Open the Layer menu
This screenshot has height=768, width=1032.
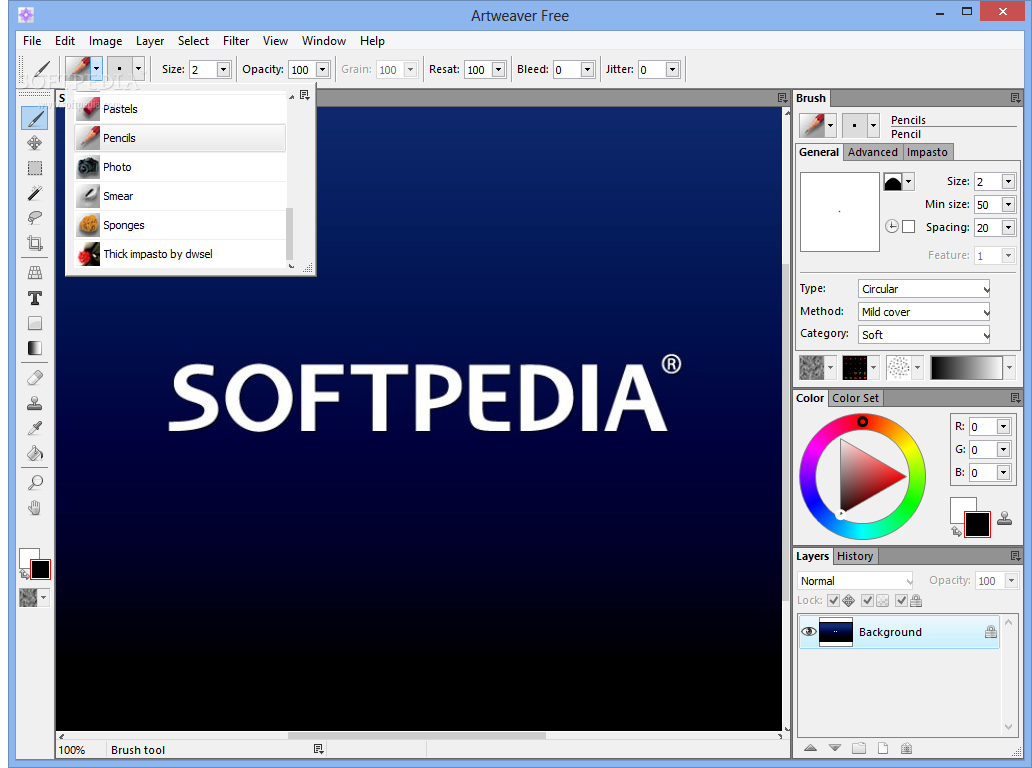(150, 41)
